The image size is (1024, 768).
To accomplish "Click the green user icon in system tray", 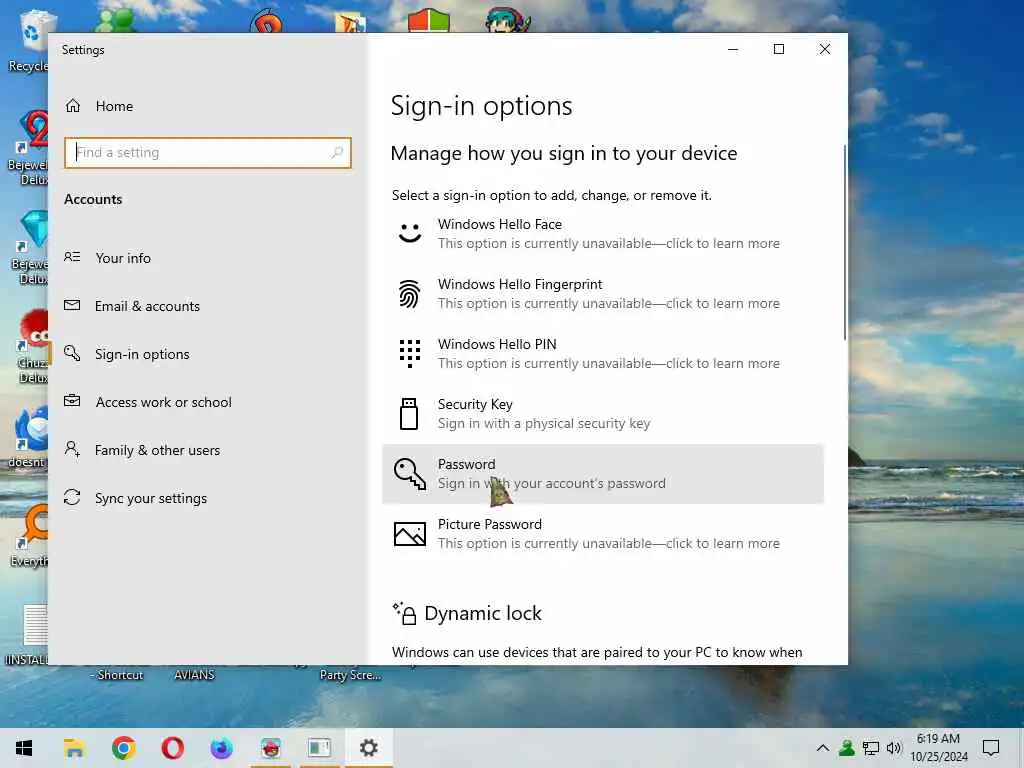I will tap(847, 748).
